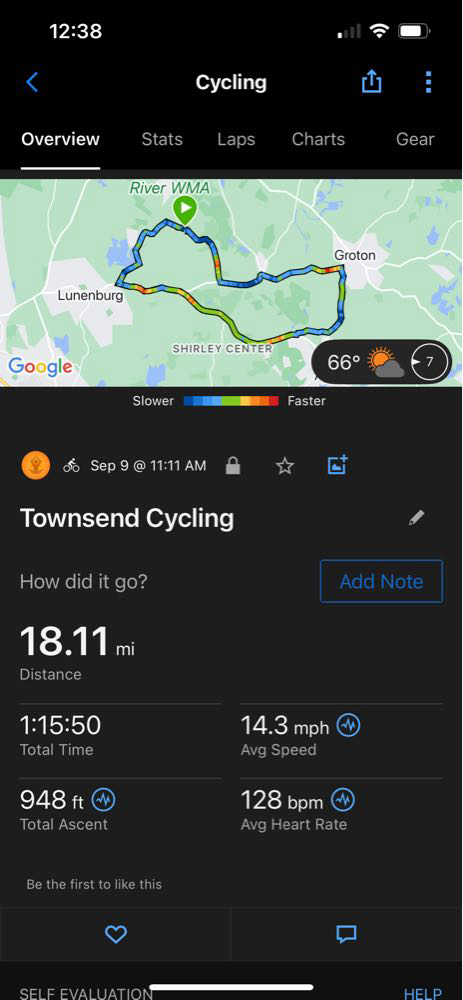This screenshot has height=1000, width=463.
Task: Switch to the Laps tab
Action: click(x=236, y=140)
